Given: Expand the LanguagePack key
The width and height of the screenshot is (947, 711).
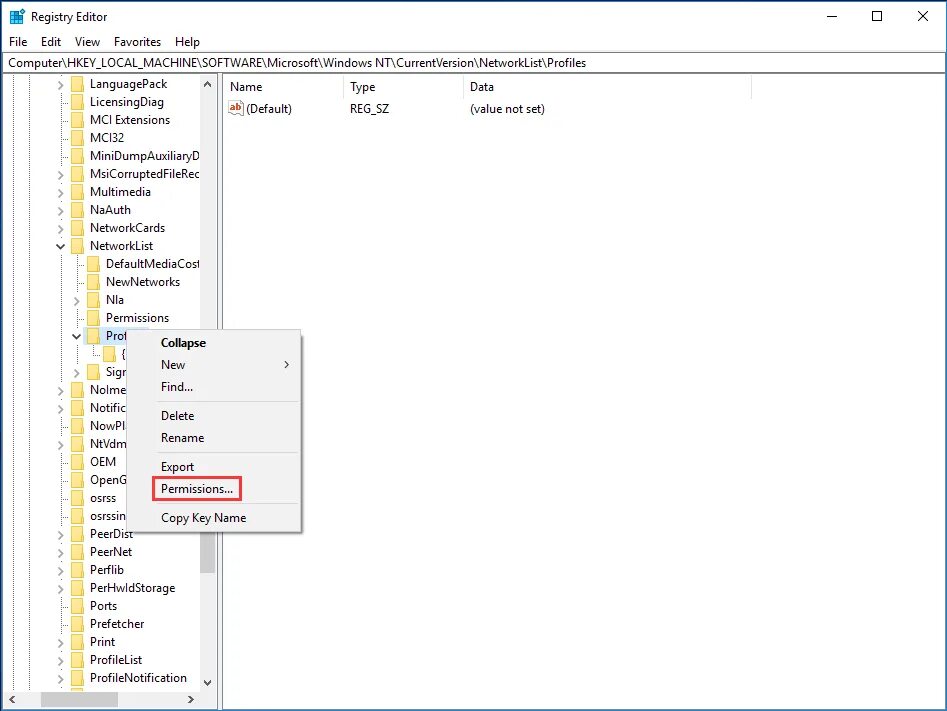Looking at the screenshot, I should [x=60, y=85].
